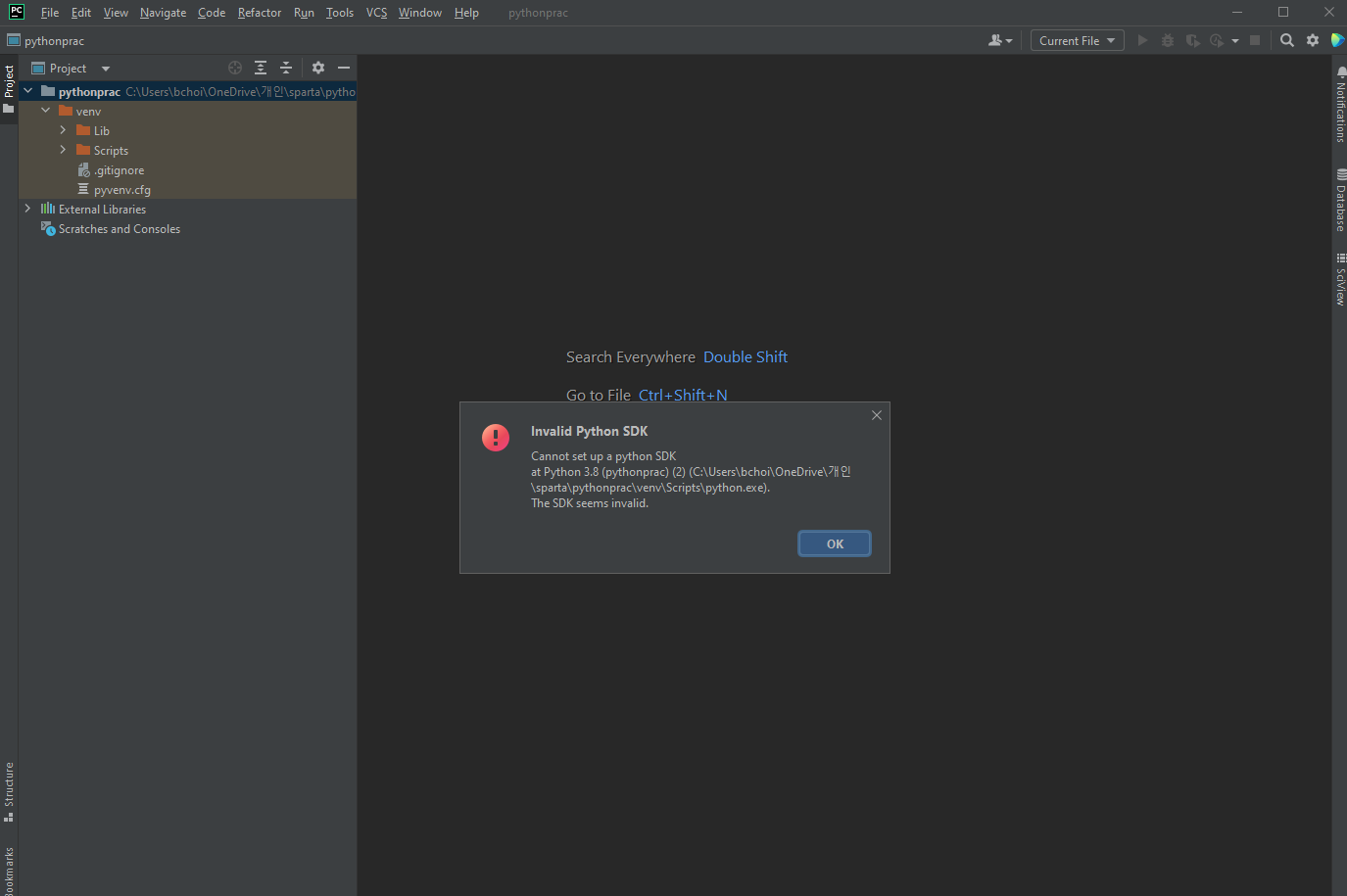Viewport: 1347px width, 896px height.
Task: Click the "The SDK seems invalid." message line
Action: [x=590, y=503]
